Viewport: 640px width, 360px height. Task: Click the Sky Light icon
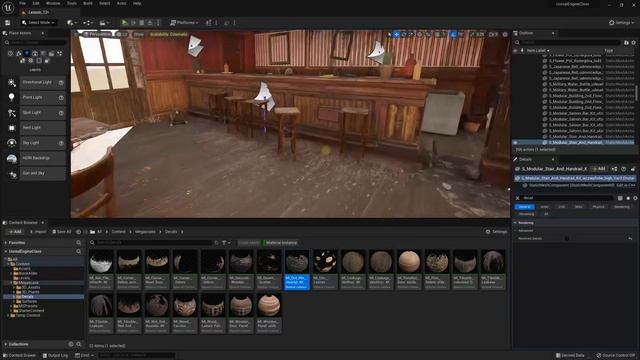(12, 143)
